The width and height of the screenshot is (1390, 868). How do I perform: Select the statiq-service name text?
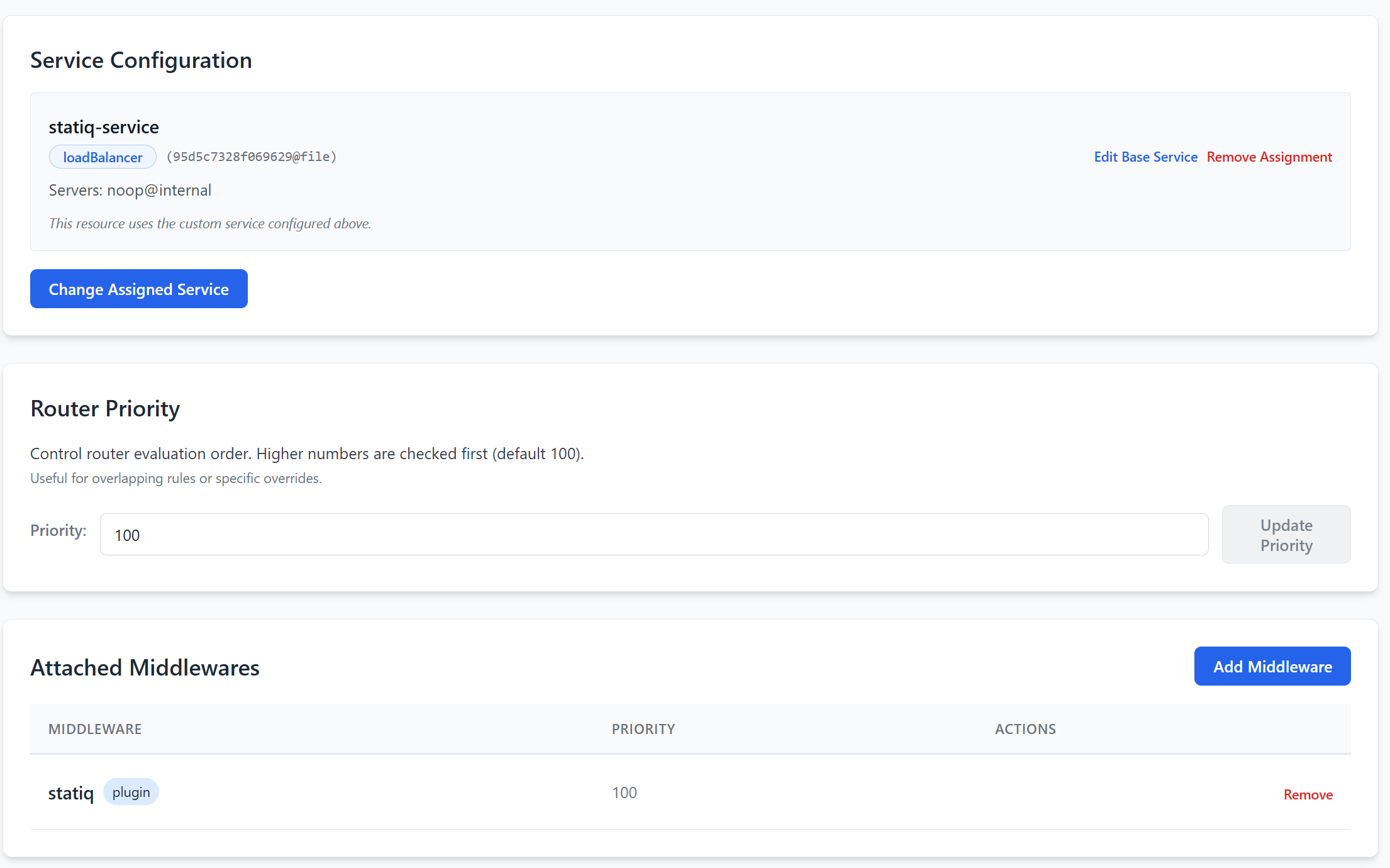pyautogui.click(x=104, y=127)
